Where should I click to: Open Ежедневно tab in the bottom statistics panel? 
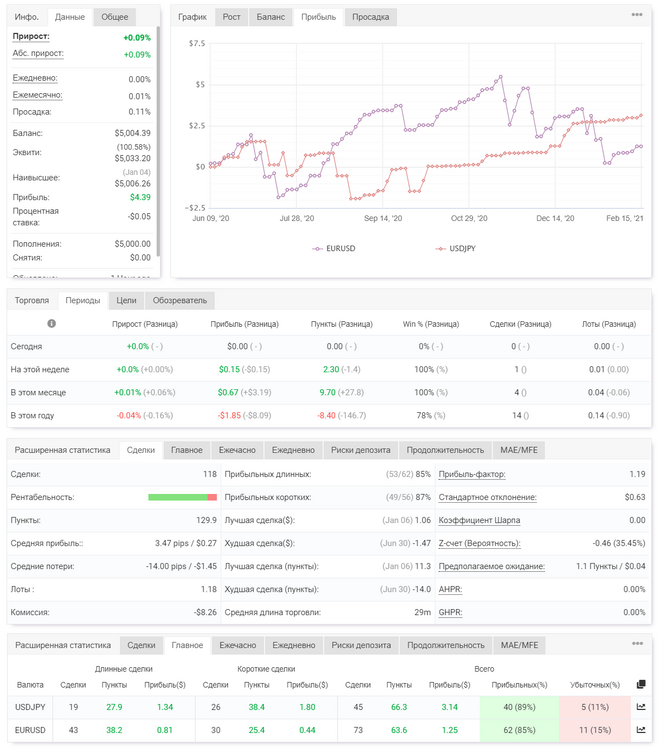tap(294, 645)
